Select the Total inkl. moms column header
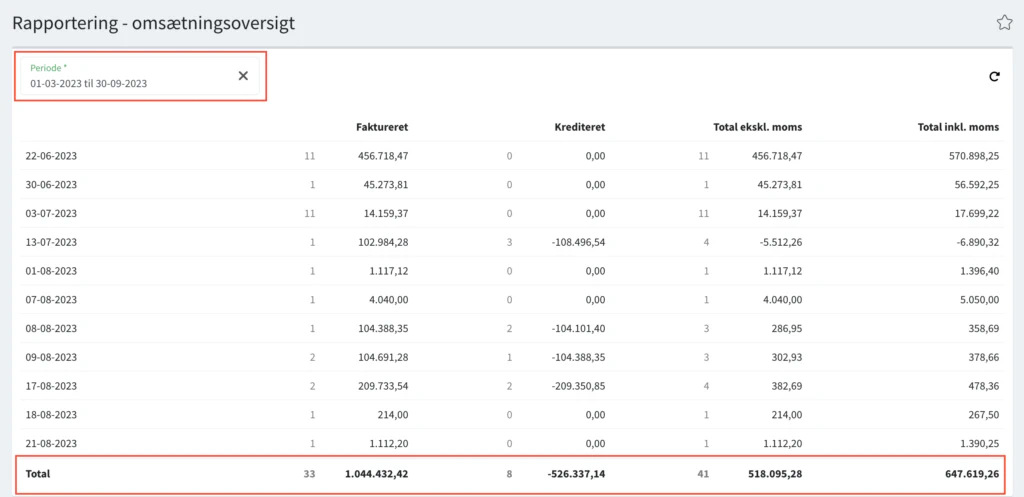Viewport: 1024px width, 497px height. (x=958, y=127)
